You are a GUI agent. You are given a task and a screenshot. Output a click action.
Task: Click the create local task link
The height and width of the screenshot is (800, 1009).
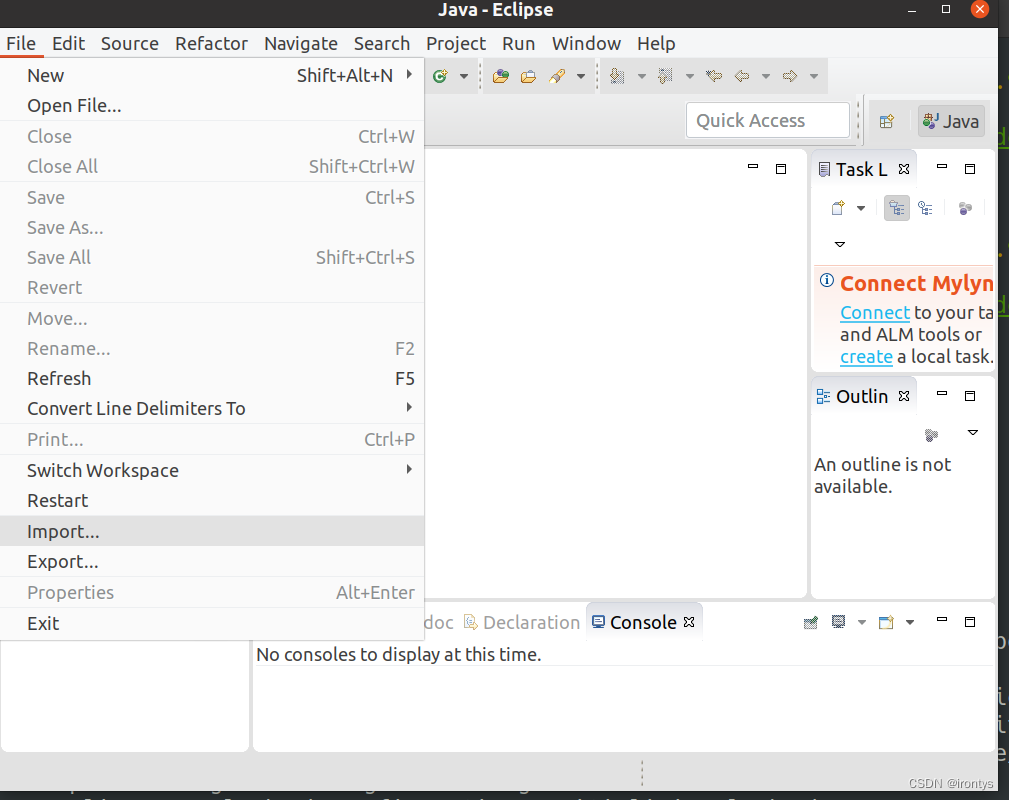click(x=866, y=357)
